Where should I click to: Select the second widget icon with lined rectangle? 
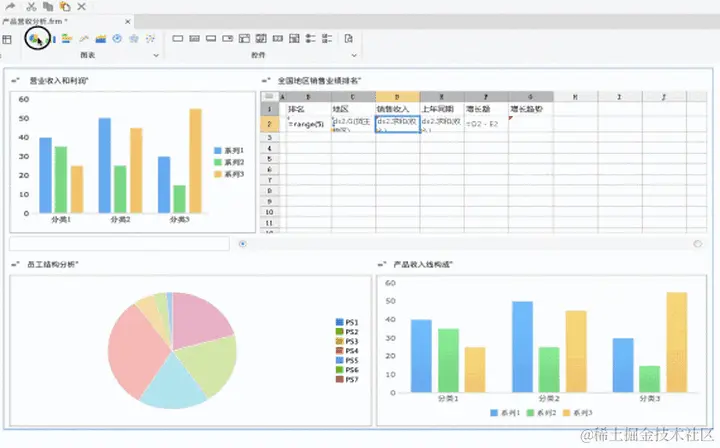click(x=195, y=39)
